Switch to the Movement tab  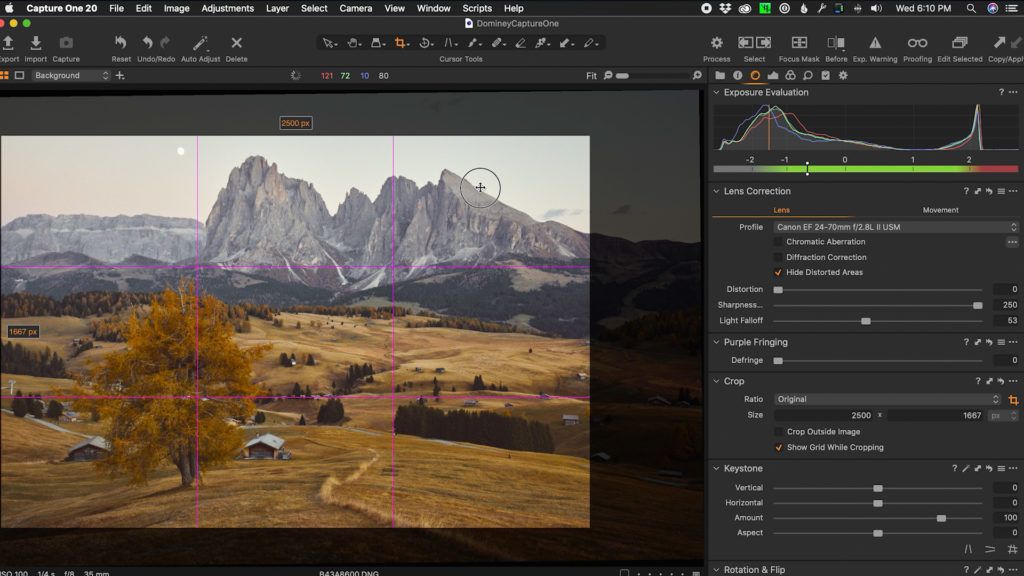point(940,210)
